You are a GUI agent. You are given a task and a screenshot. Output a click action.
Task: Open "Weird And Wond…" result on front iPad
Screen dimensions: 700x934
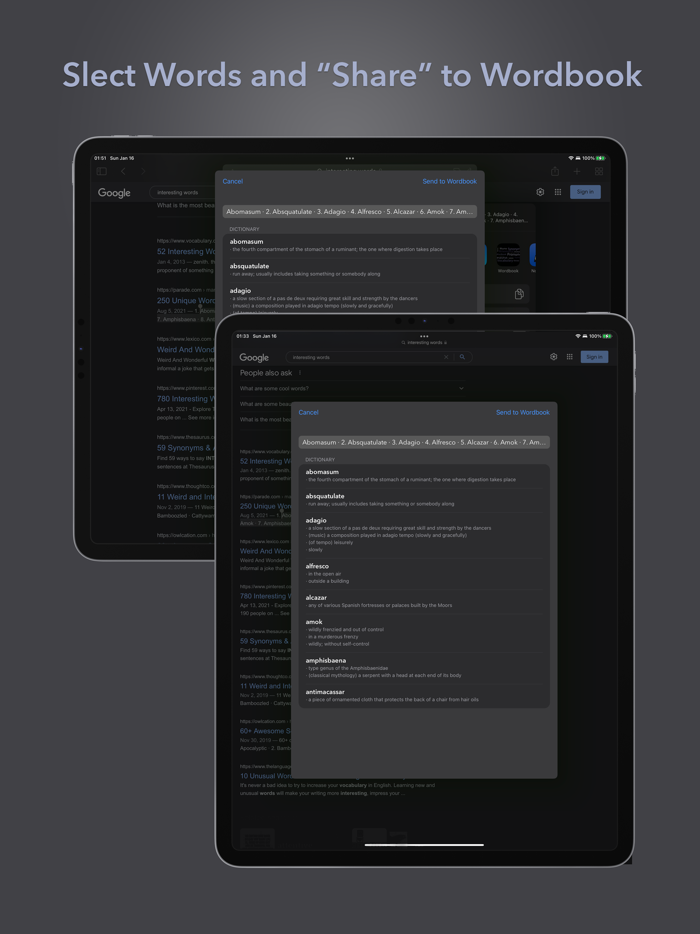click(x=265, y=551)
